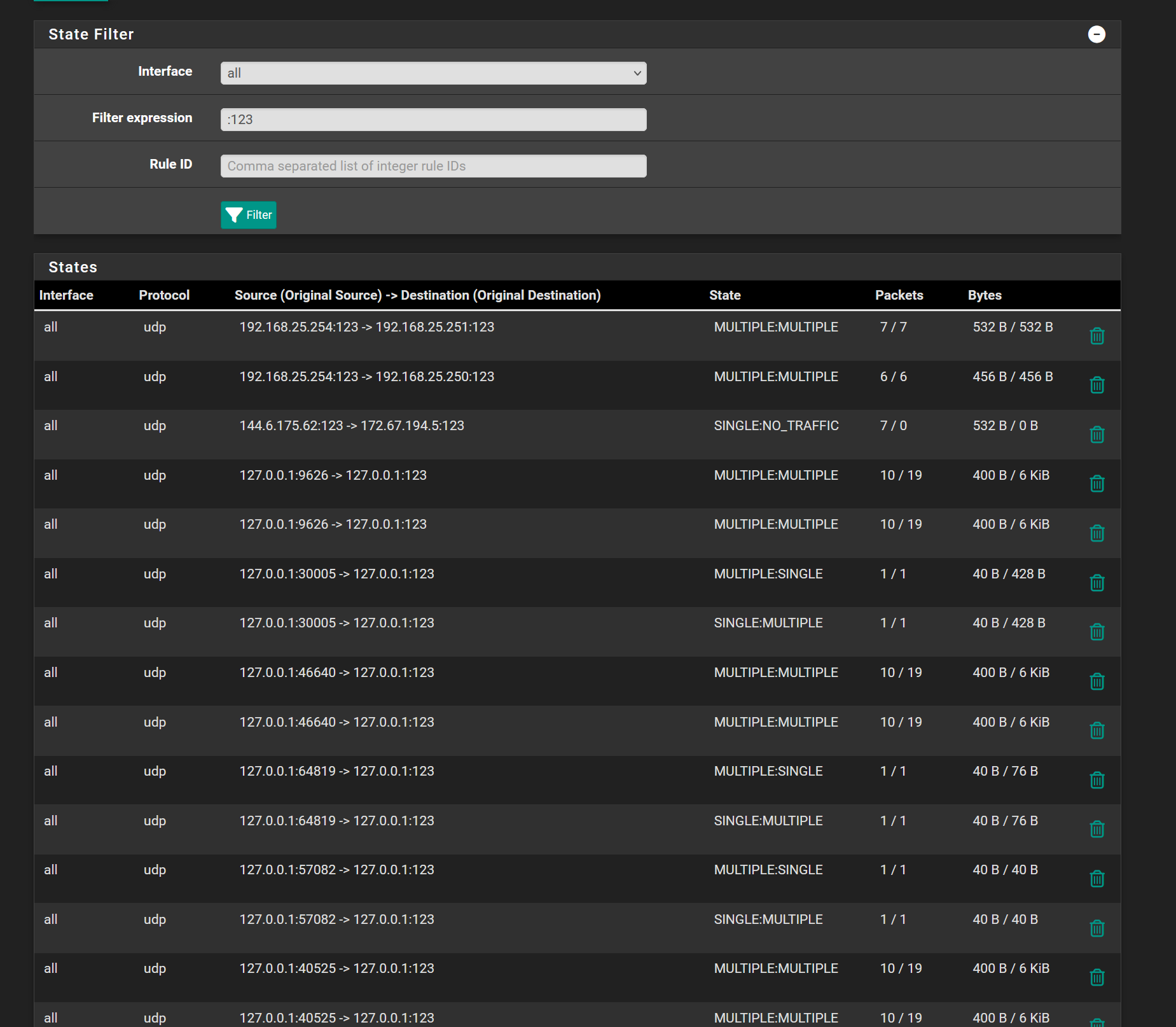The width and height of the screenshot is (1176, 1027).
Task: Delete state 192.168.25.254:123 -> 192.168.25.250:123
Action: (x=1097, y=384)
